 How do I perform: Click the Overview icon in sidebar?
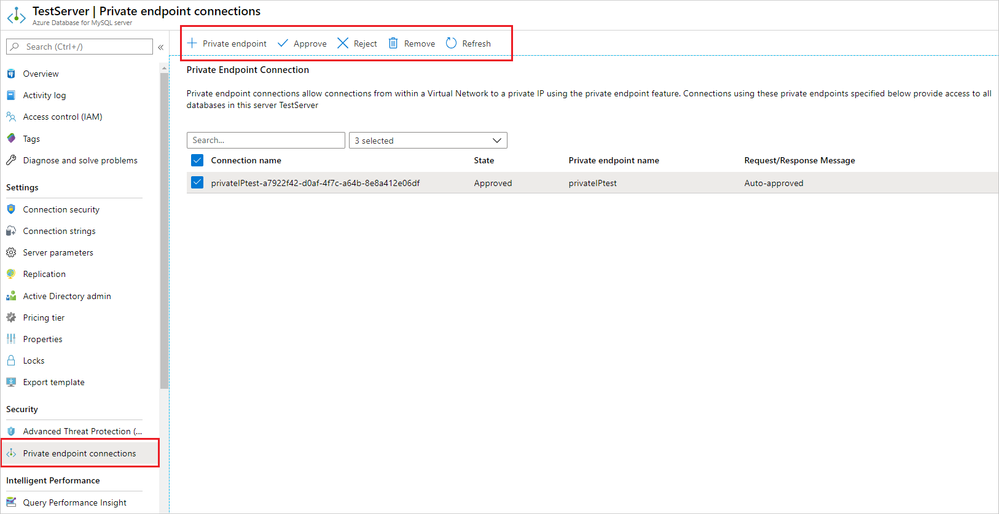[11, 74]
